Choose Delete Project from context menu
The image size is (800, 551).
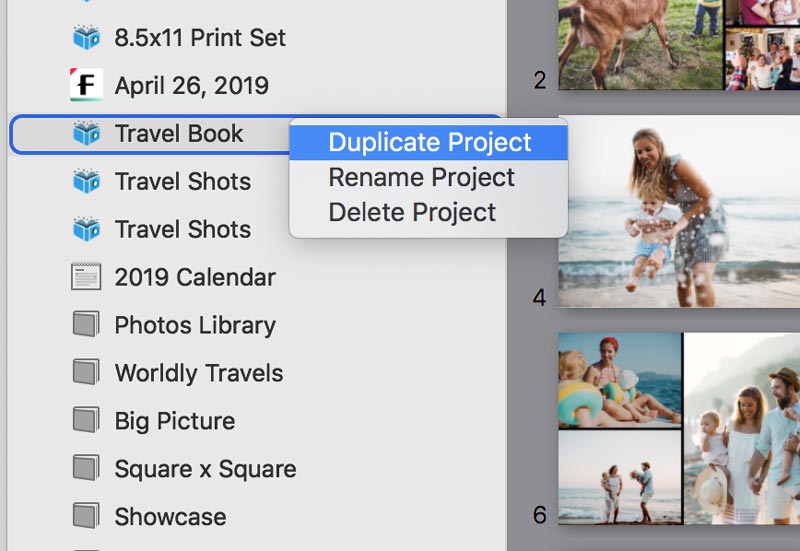(x=429, y=212)
